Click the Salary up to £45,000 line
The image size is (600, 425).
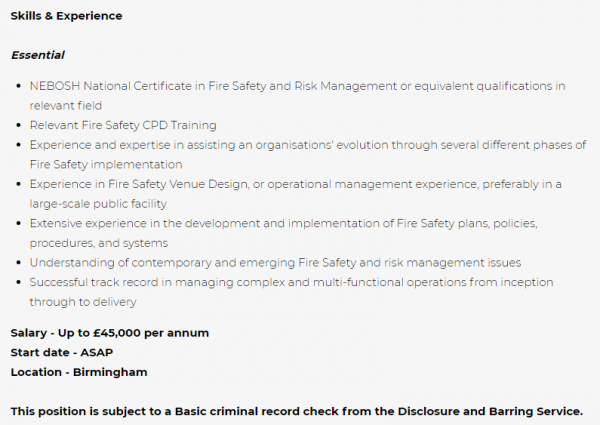tap(109, 333)
